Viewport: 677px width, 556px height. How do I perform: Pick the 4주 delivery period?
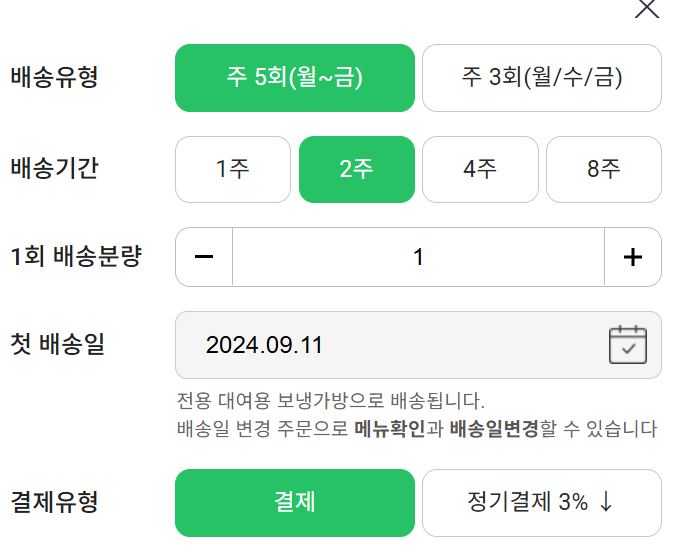[480, 169]
